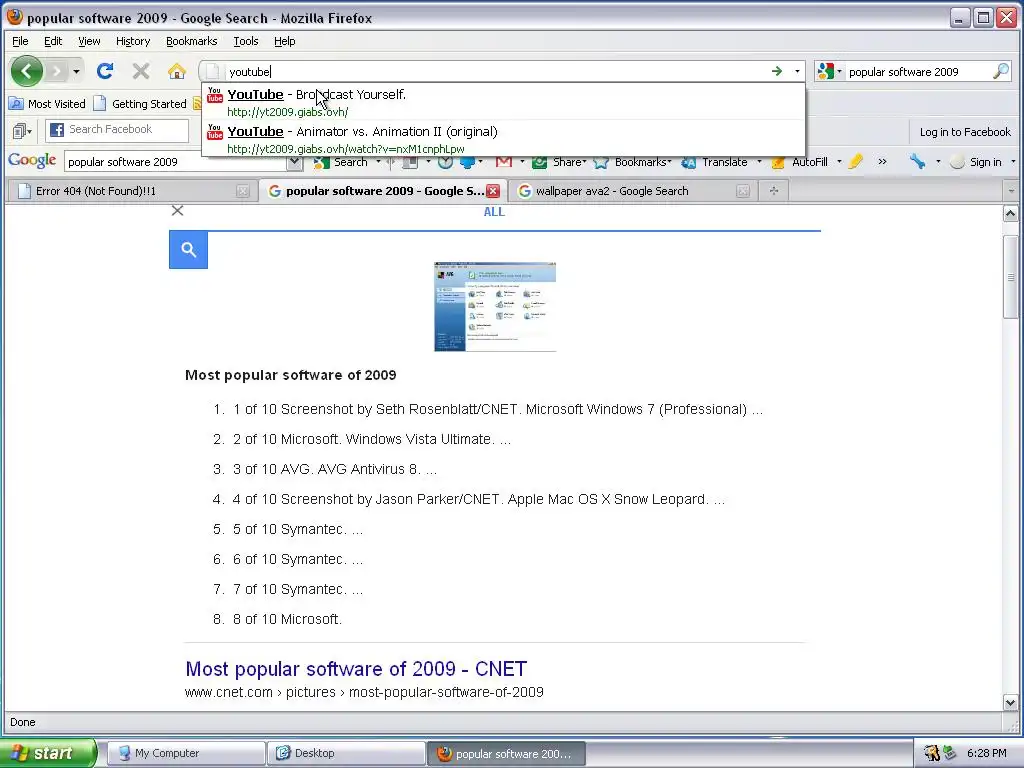Open the Edit menu
Screen dimensions: 1024x768
click(53, 41)
